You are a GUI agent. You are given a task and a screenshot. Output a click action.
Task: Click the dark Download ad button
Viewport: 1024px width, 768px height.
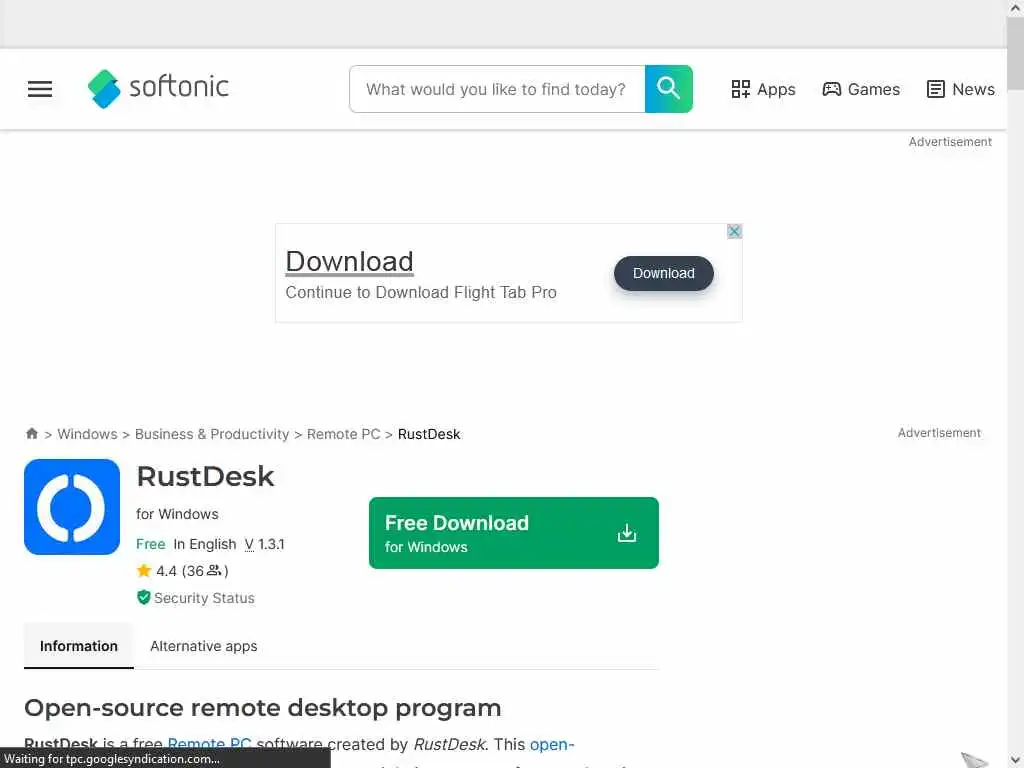coord(664,273)
